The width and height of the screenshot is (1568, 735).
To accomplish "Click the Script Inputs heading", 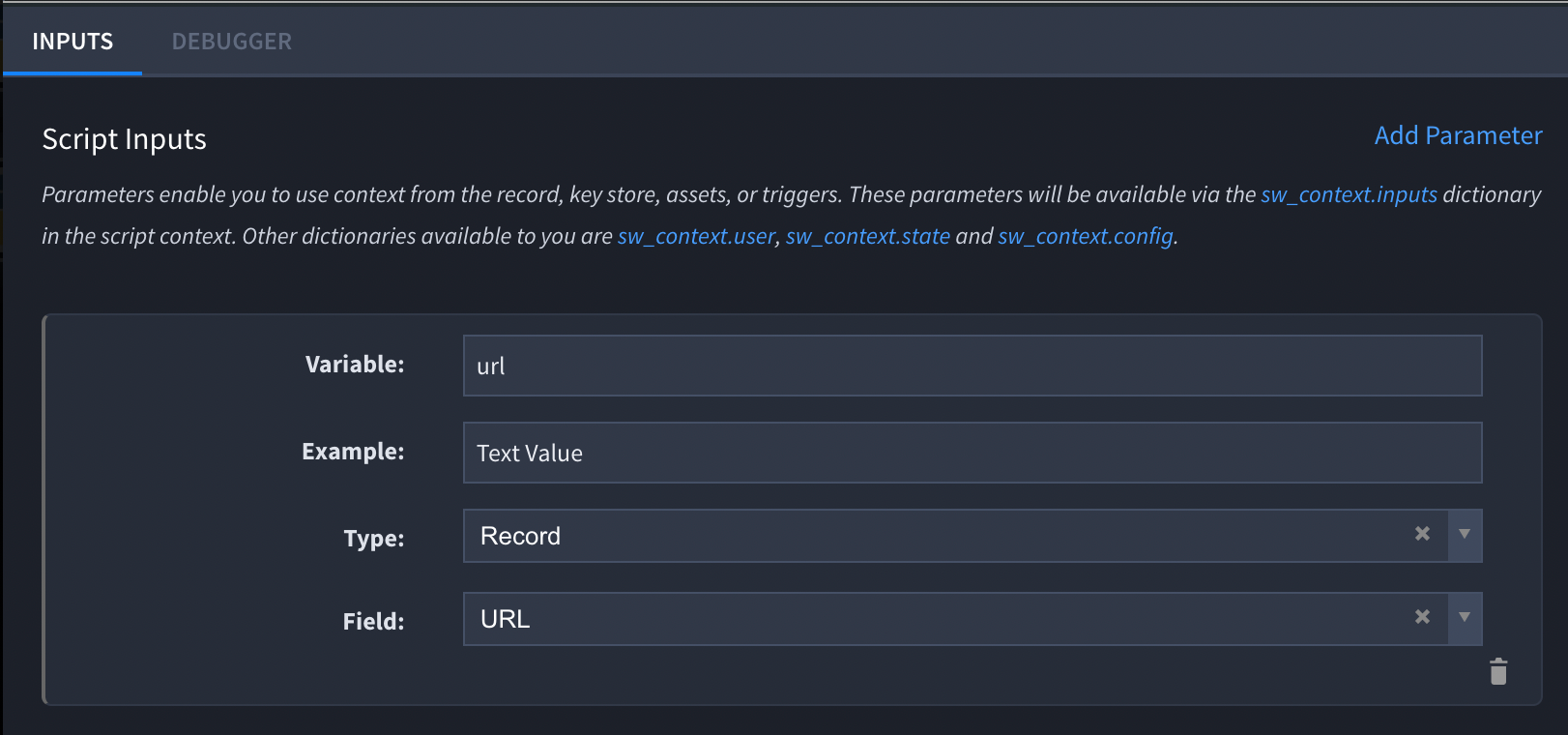I will [125, 139].
